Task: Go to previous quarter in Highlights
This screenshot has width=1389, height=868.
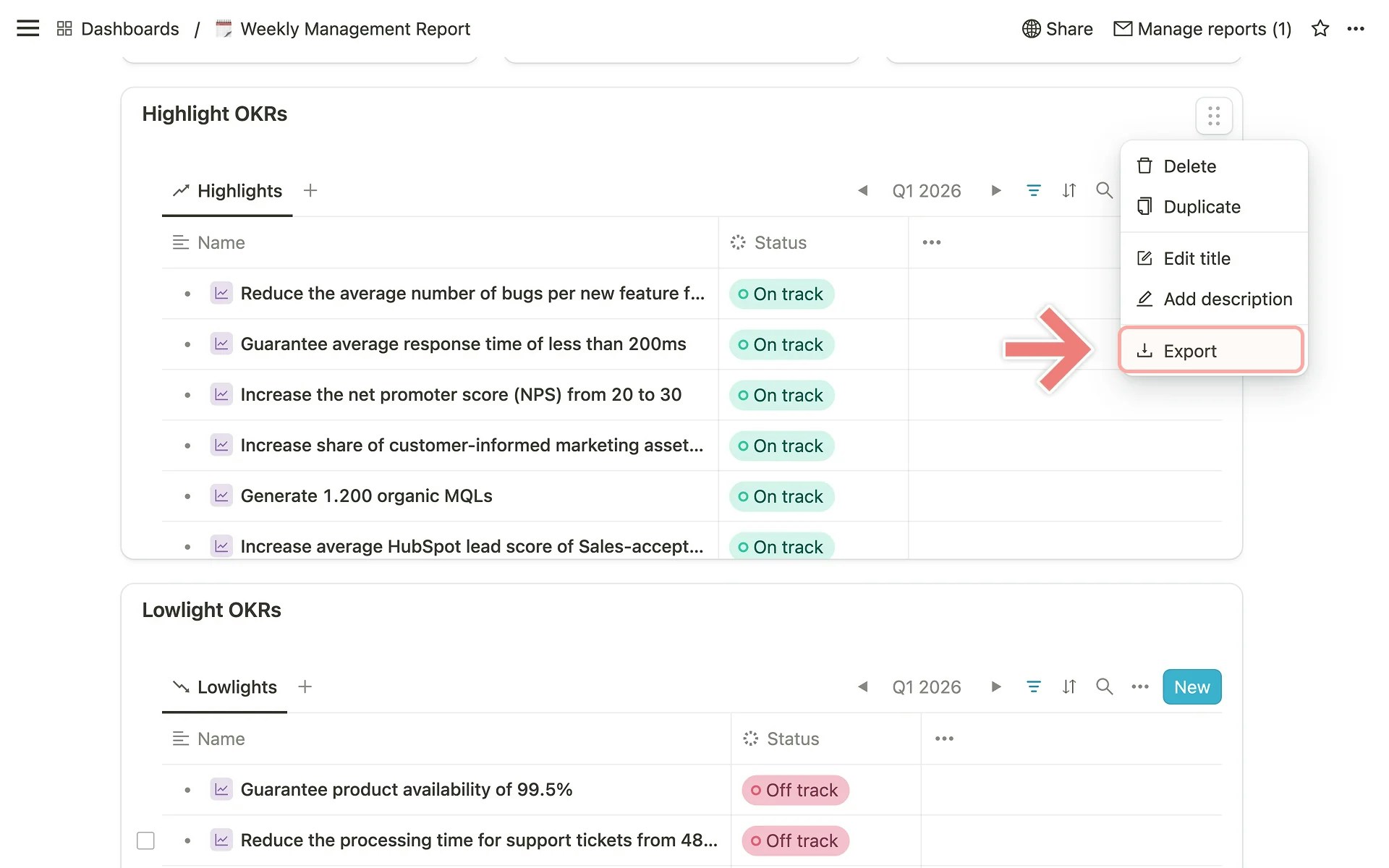Action: pyautogui.click(x=862, y=190)
